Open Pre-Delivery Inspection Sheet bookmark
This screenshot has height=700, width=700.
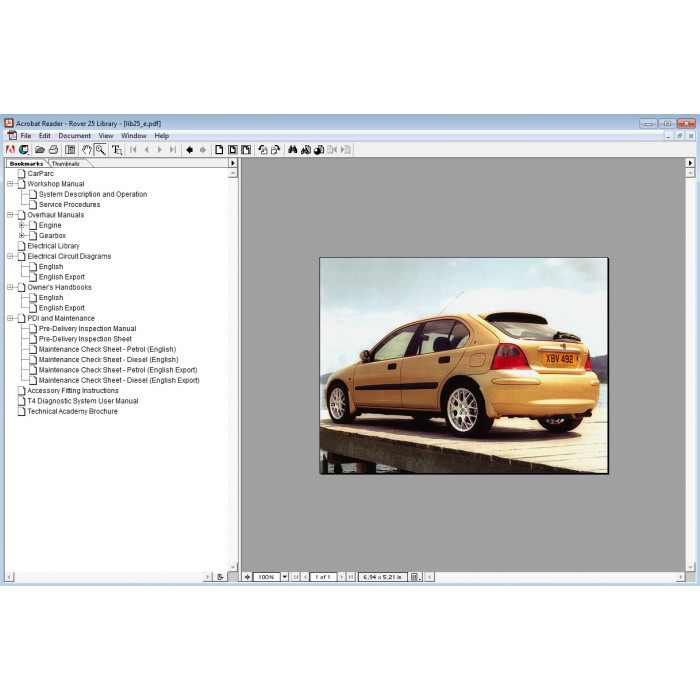[x=85, y=338]
